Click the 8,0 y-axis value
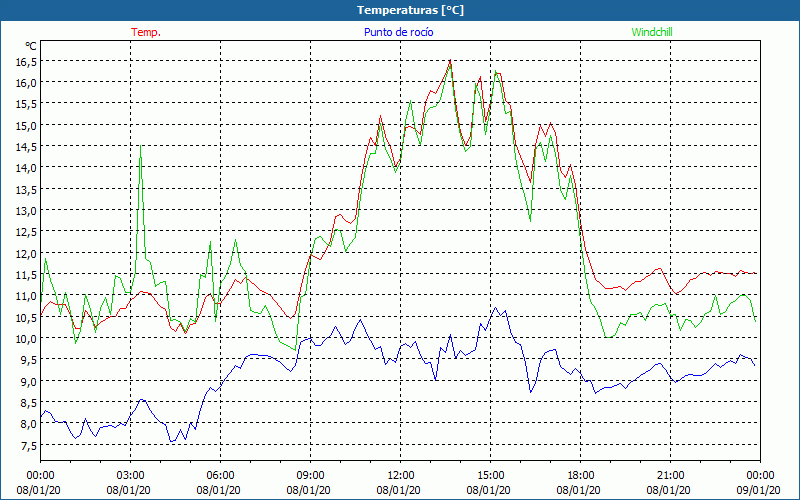The height and width of the screenshot is (500, 800). (28, 423)
